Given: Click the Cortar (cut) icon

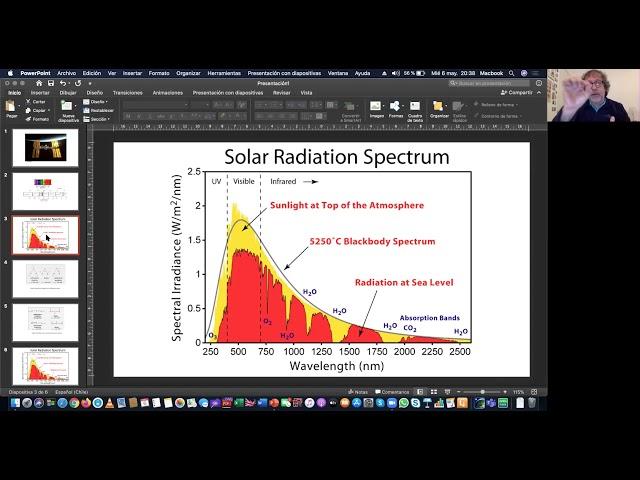Looking at the screenshot, I should [37, 101].
